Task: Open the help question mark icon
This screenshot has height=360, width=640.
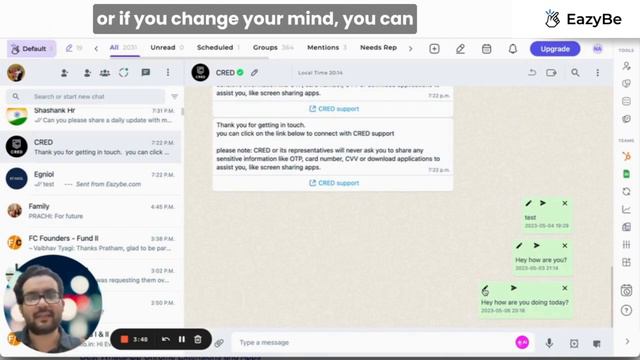Action: point(627,311)
